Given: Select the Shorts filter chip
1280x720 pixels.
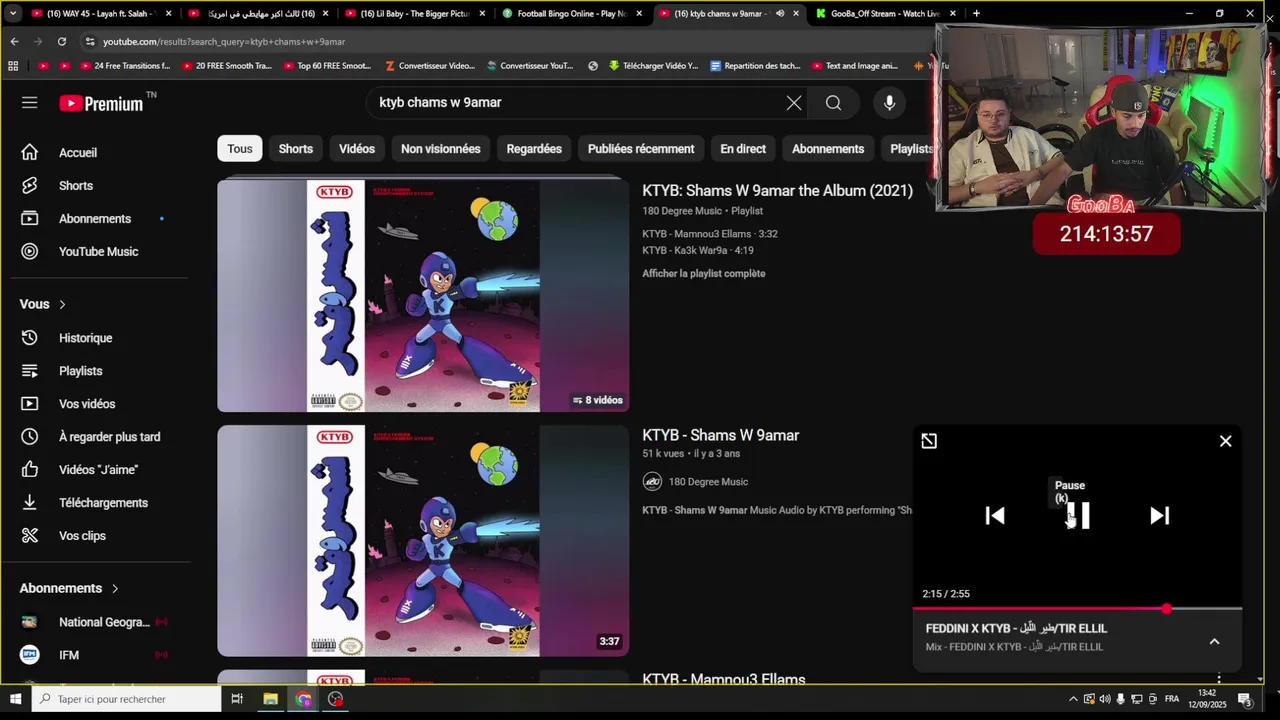Looking at the screenshot, I should click(296, 149).
